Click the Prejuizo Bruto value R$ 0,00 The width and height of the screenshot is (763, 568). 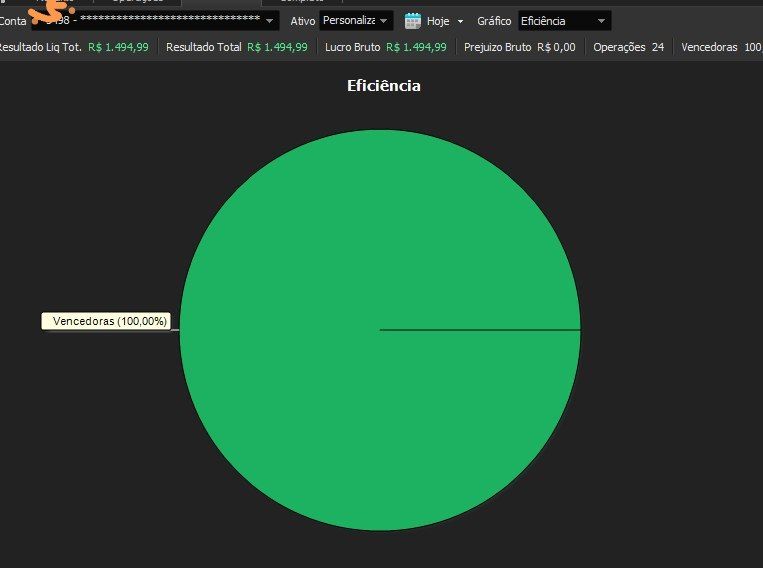tap(556, 47)
